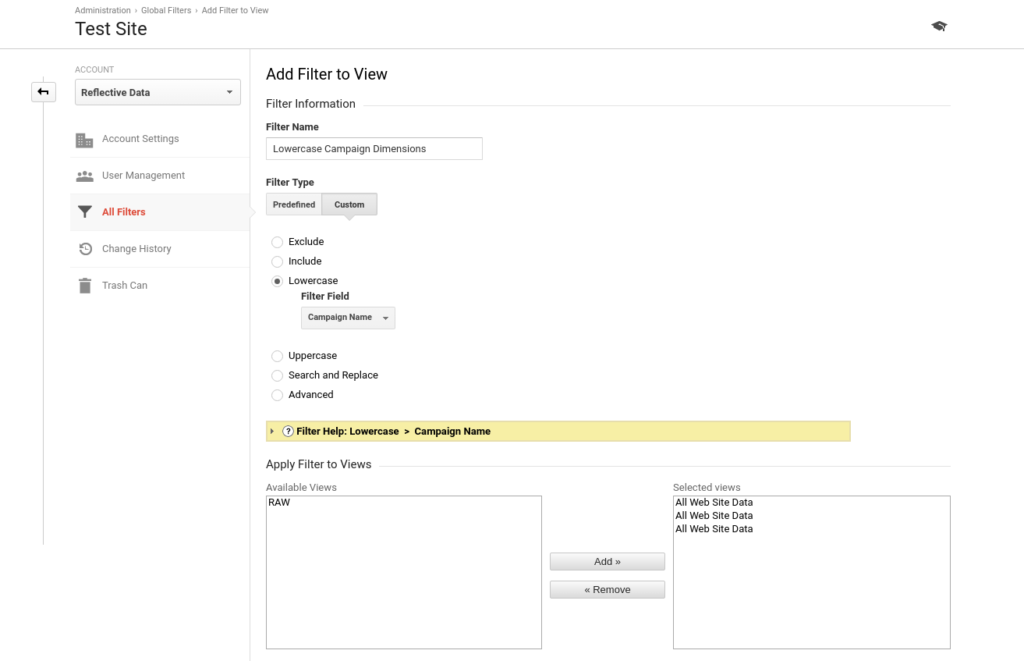The height and width of the screenshot is (661, 1024).
Task: Click the User Management people icon
Action: point(85,176)
